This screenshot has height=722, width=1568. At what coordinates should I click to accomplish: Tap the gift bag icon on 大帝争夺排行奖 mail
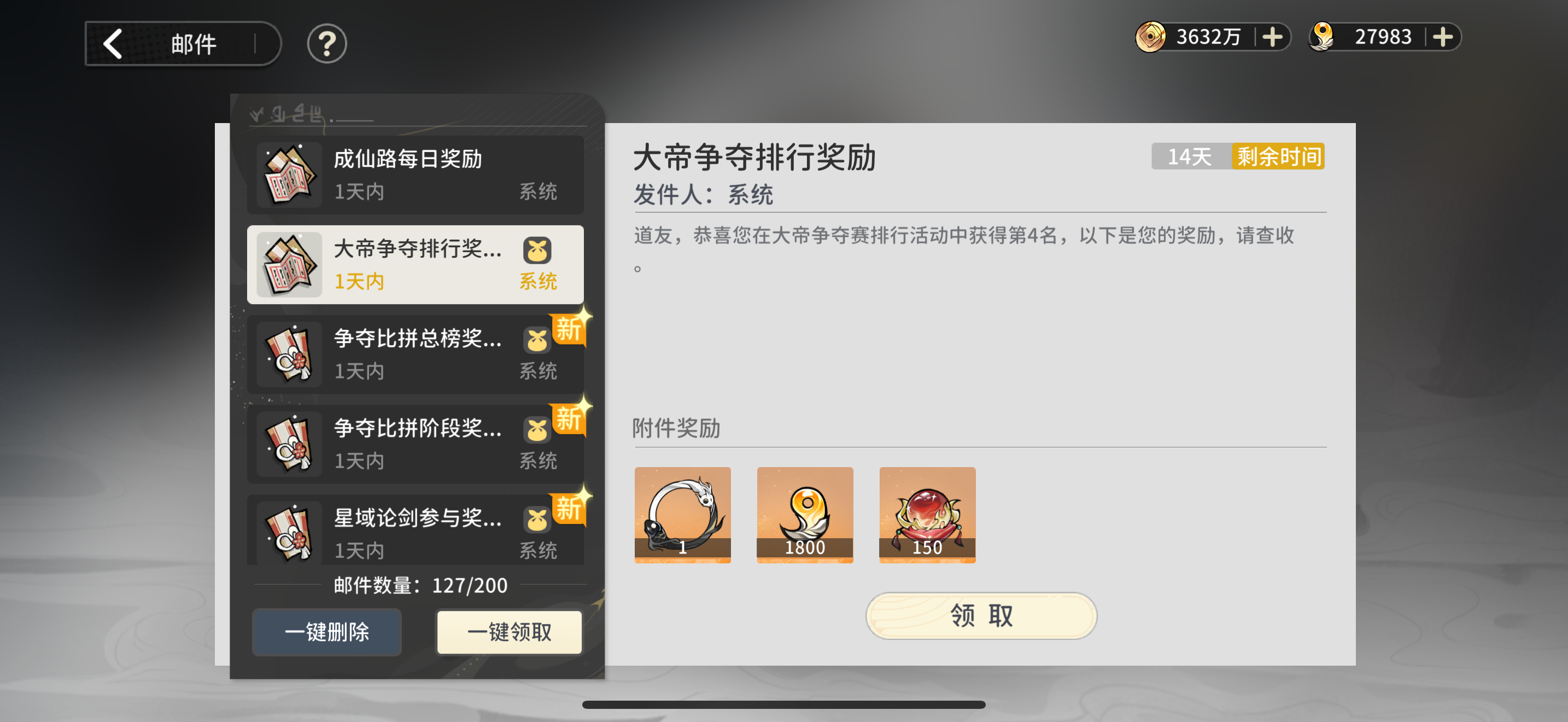537,249
